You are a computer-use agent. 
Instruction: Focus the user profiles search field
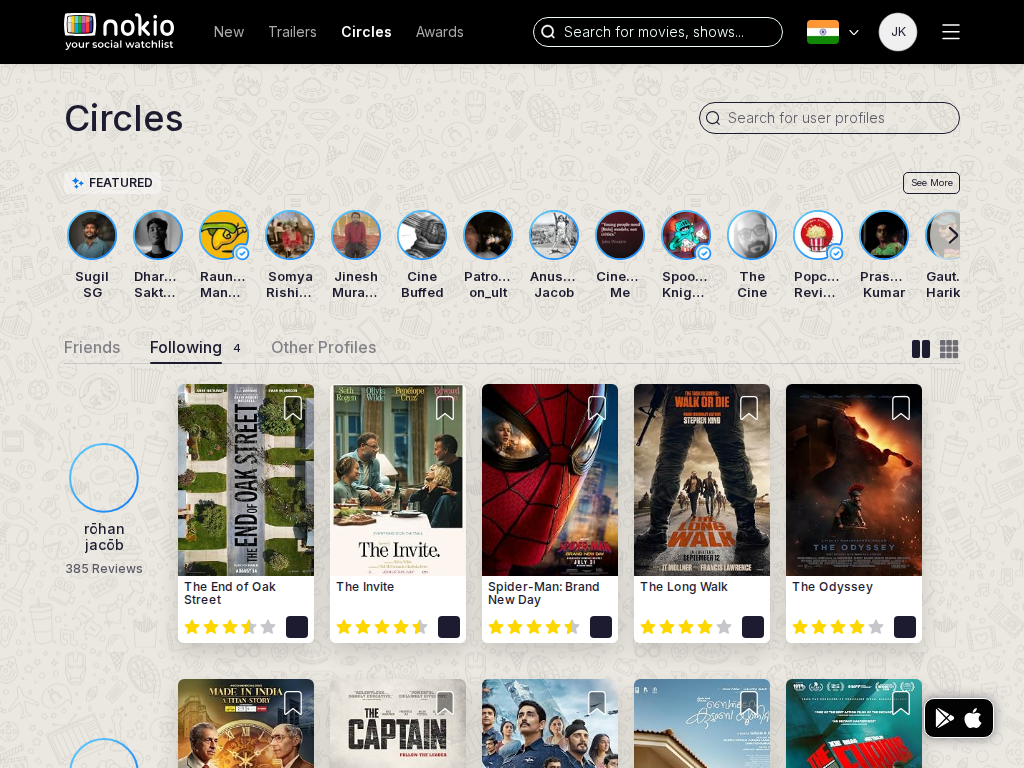(829, 118)
